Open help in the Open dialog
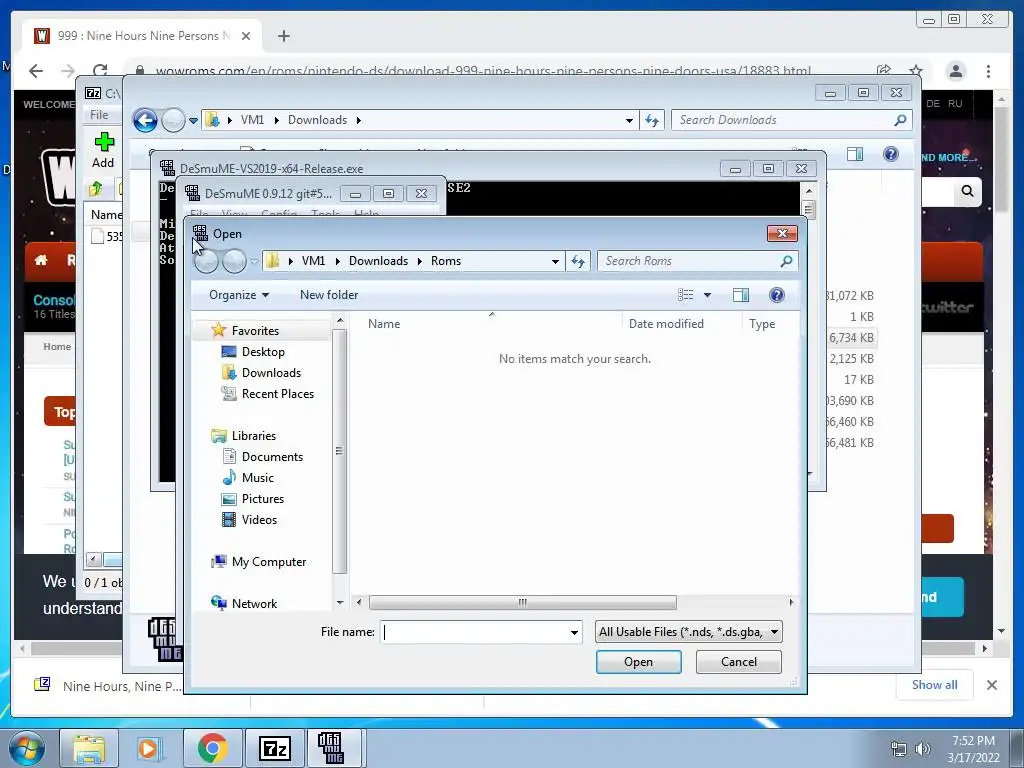Screen dimensions: 1024x768 click(776, 295)
